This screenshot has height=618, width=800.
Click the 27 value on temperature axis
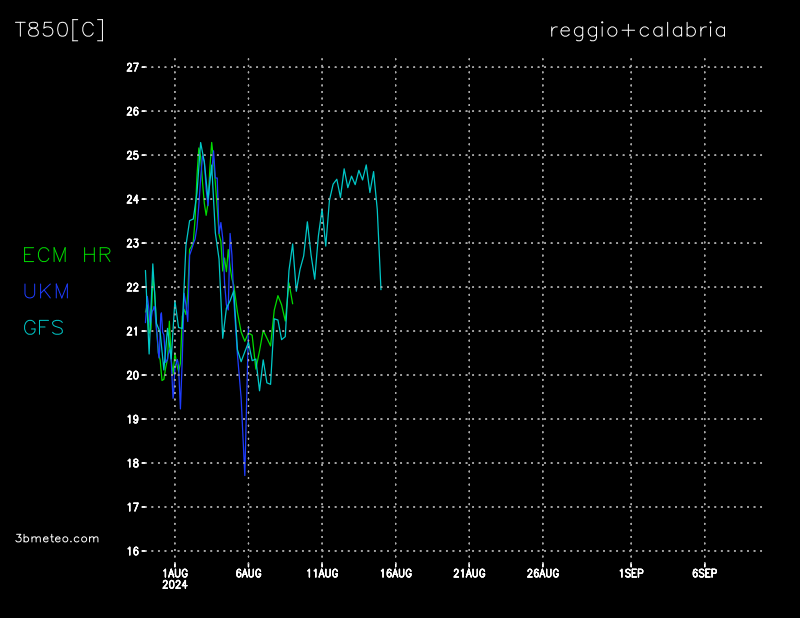coord(132,68)
